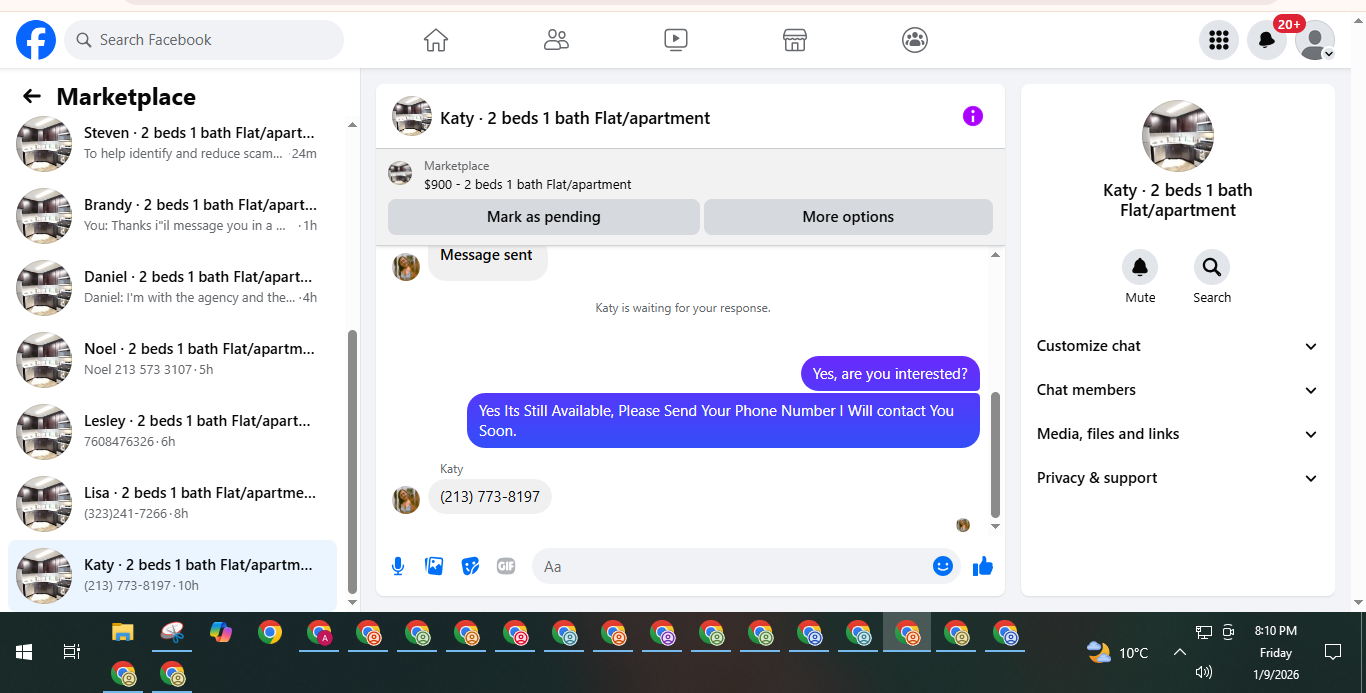Click the Mark as pending button

[x=544, y=217]
